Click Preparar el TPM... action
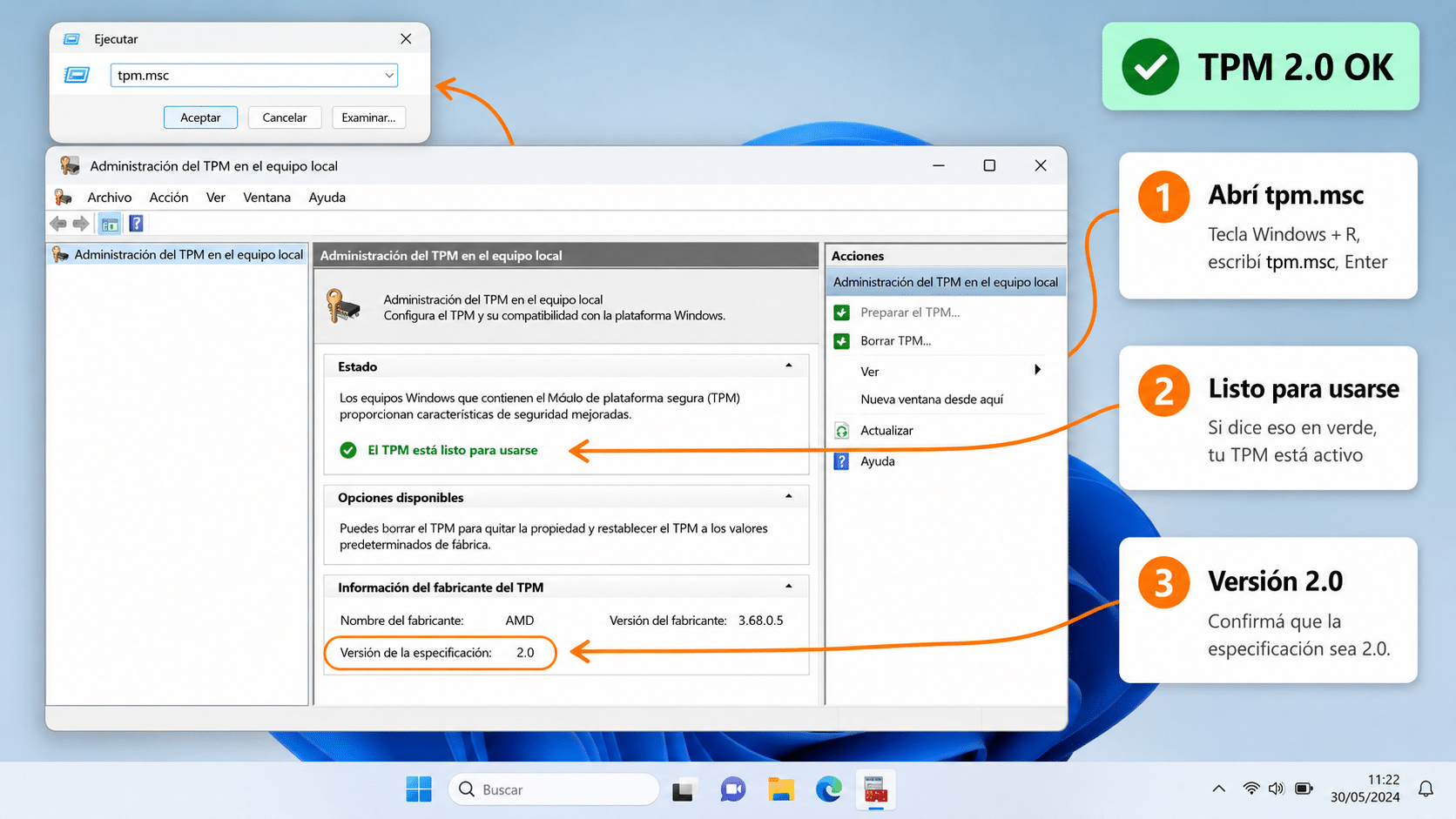The width and height of the screenshot is (1456, 819). [910, 312]
